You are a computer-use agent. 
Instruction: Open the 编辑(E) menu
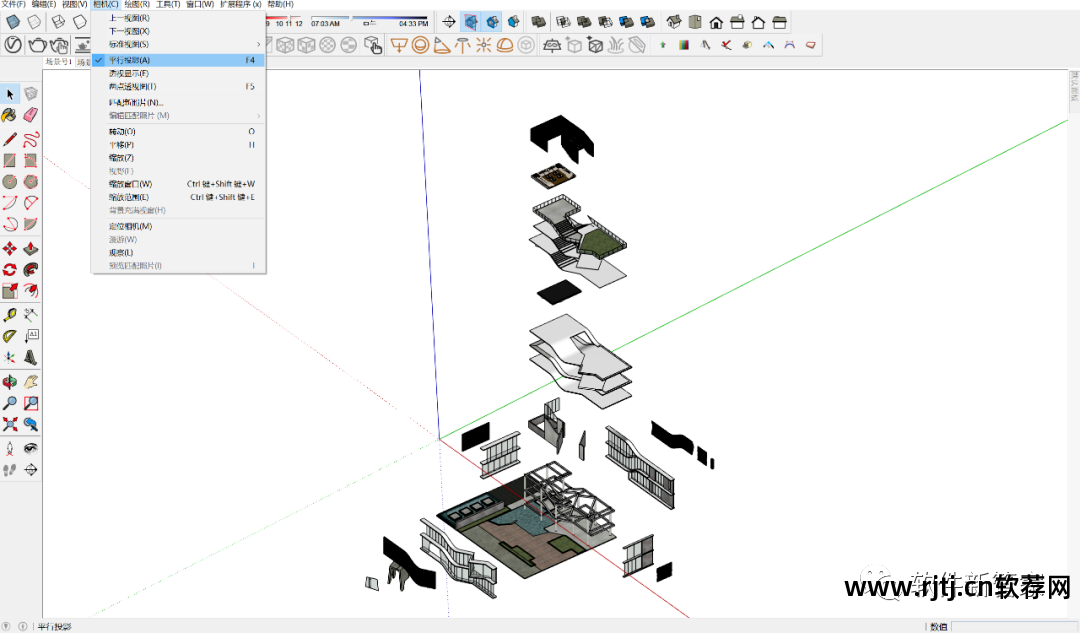[x=43, y=4]
